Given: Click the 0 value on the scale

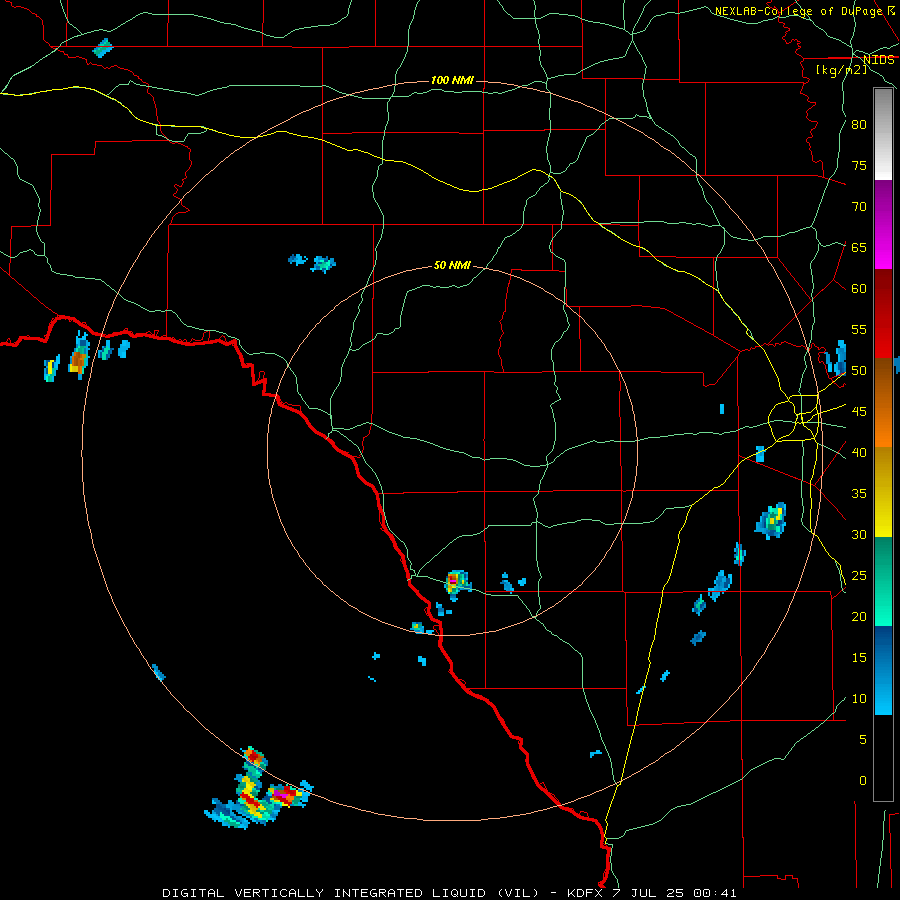Looking at the screenshot, I should (863, 781).
